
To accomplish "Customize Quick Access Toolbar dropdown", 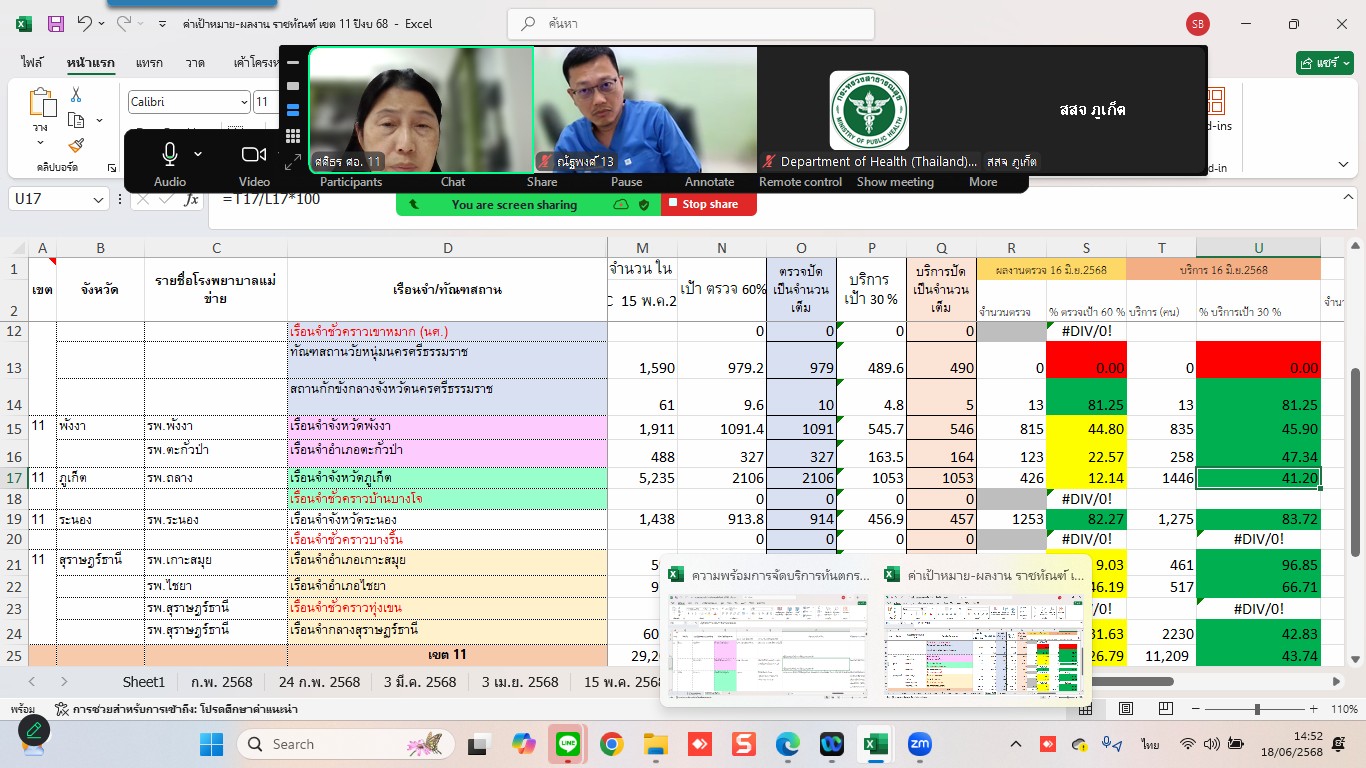I will [163, 23].
